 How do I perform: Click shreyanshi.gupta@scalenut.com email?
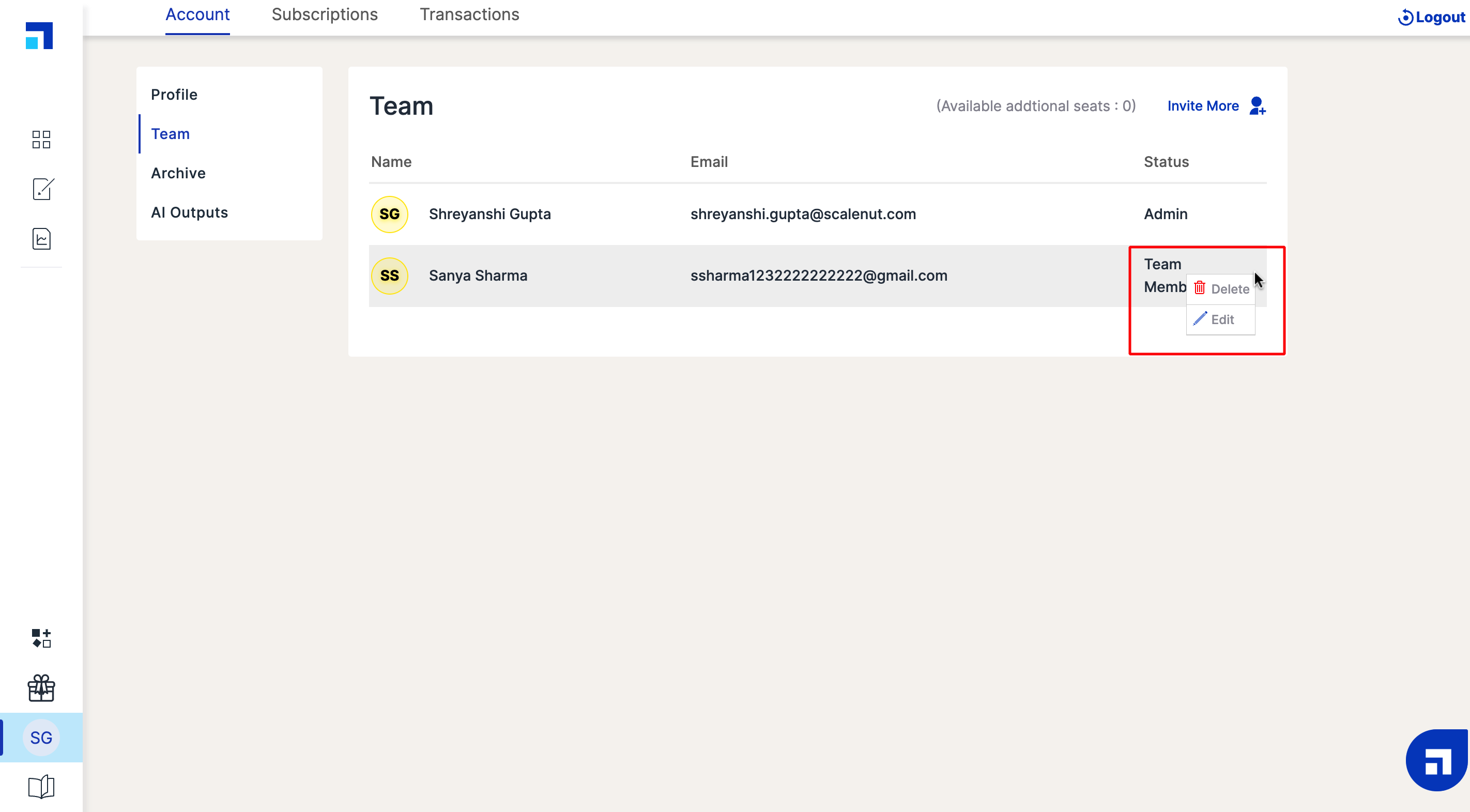click(803, 214)
